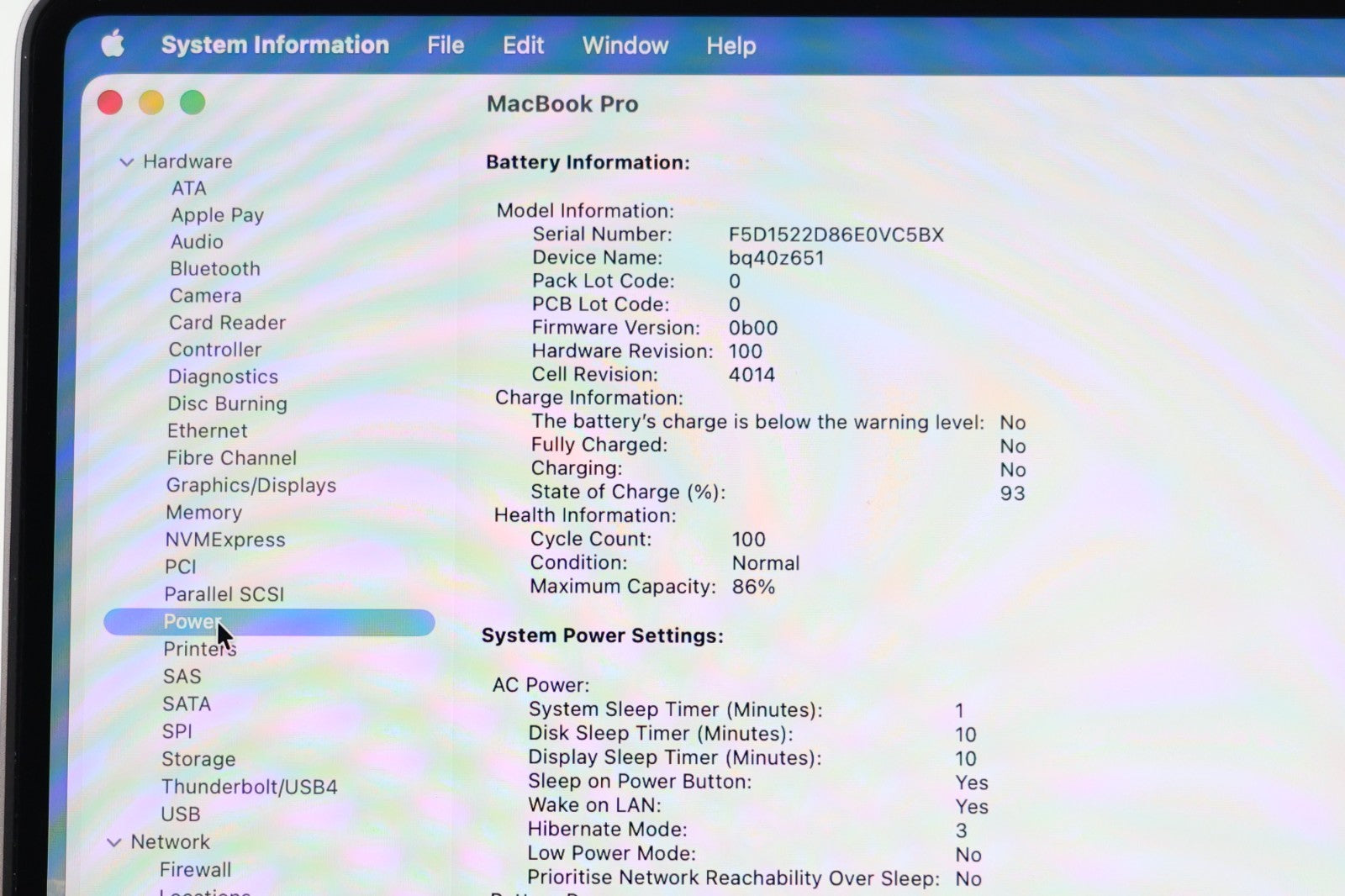The image size is (1345, 896).
Task: Select Graphics/Displays in the sidebar
Action: click(251, 486)
